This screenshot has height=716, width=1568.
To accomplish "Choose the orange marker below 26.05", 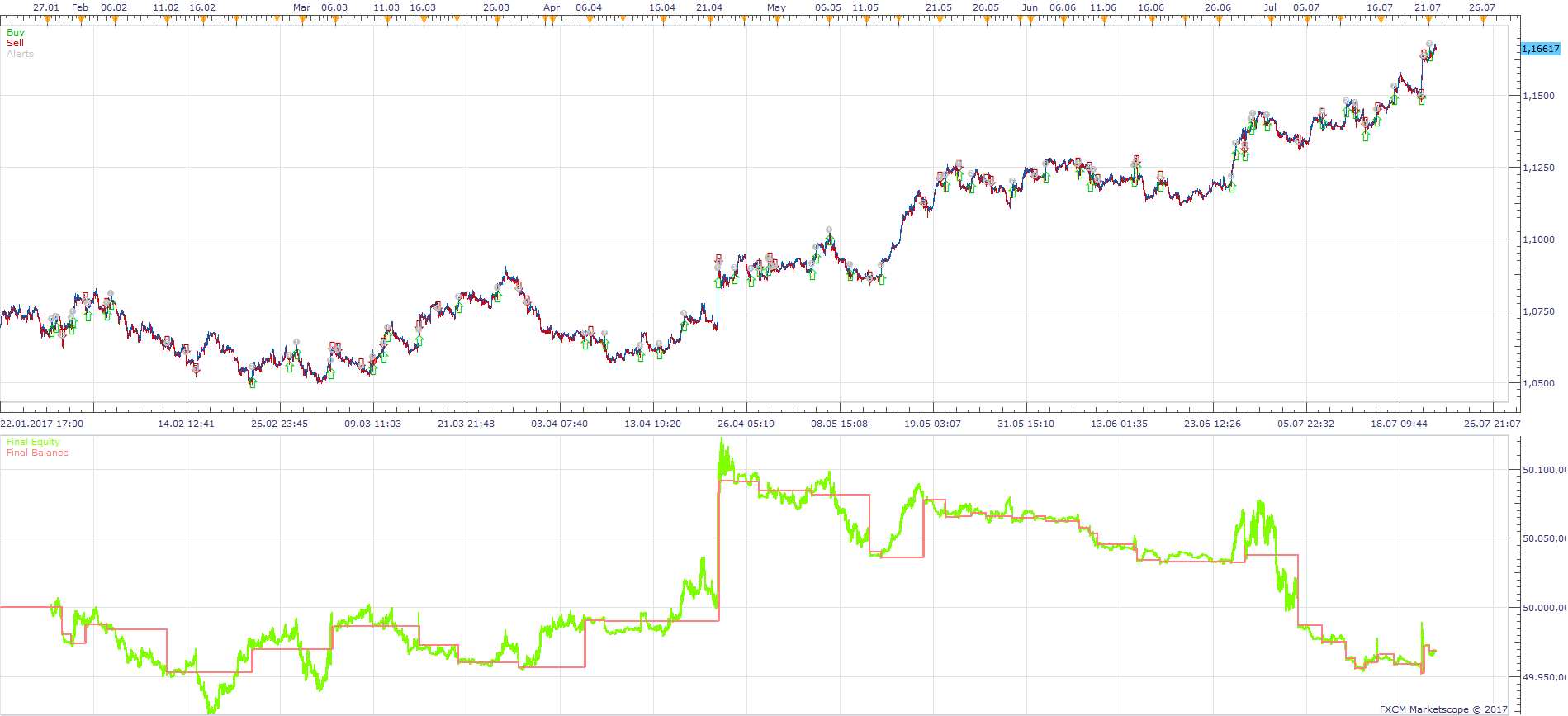I will tap(987, 20).
